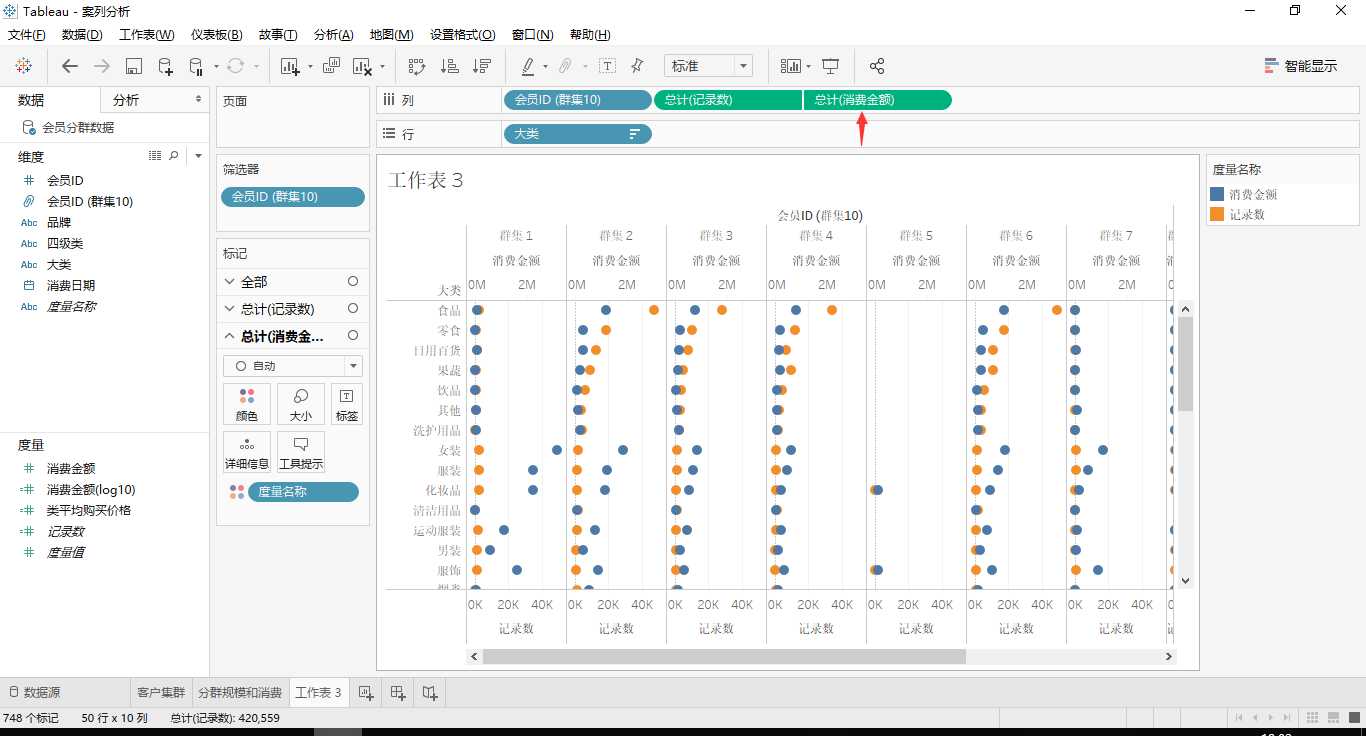
Task: Click the 消费金额 blue legend swatch
Action: pos(1217,194)
